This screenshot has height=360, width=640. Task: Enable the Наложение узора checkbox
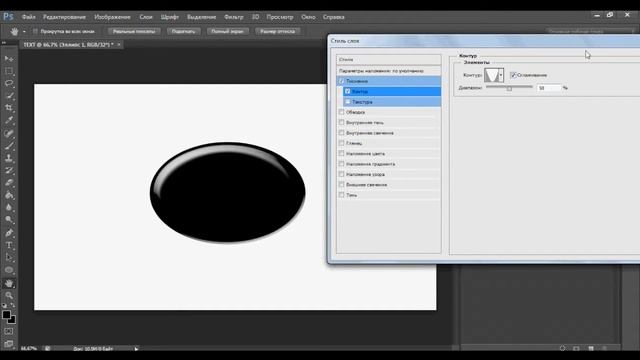[342, 174]
